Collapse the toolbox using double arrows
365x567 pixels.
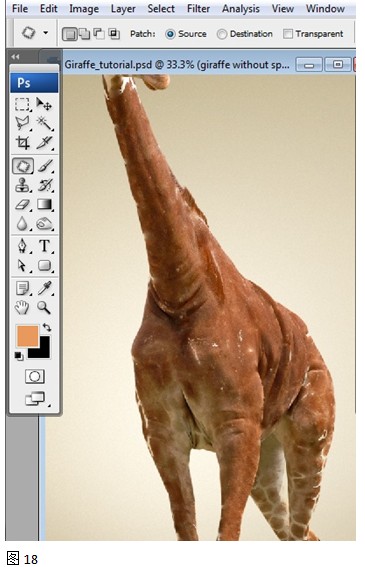click(15, 57)
